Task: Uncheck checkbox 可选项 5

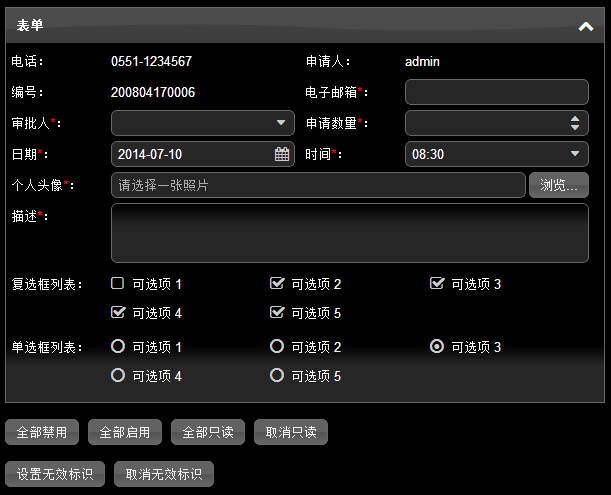Action: tap(277, 312)
